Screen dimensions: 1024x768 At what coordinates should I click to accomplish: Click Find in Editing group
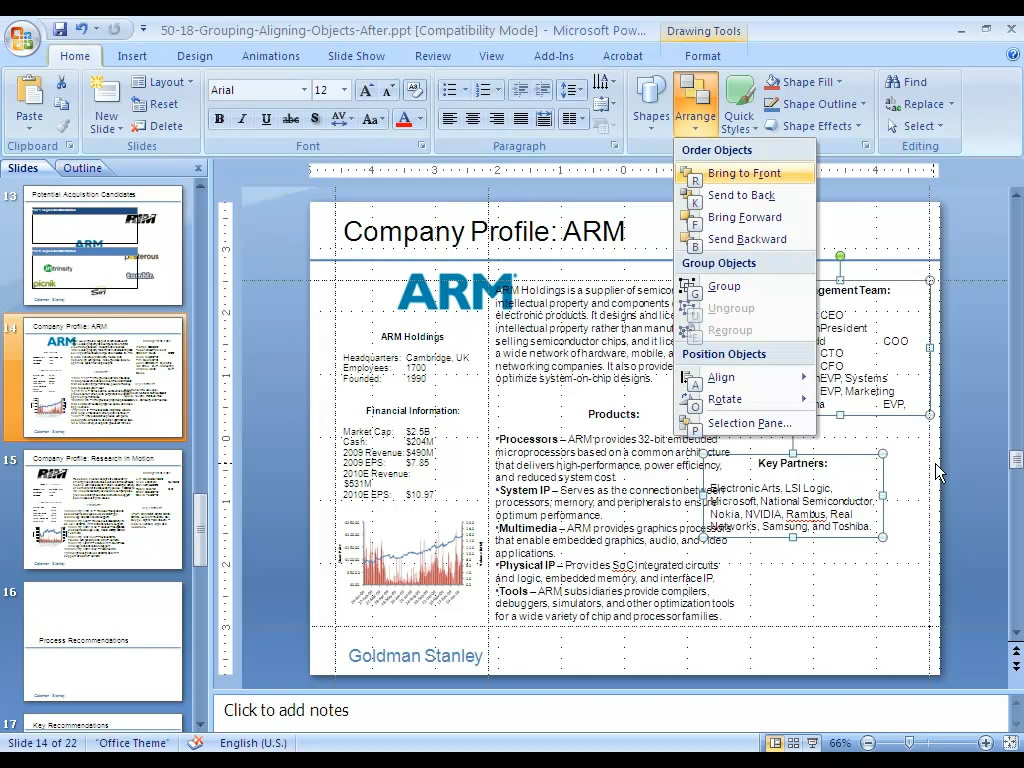(x=906, y=82)
